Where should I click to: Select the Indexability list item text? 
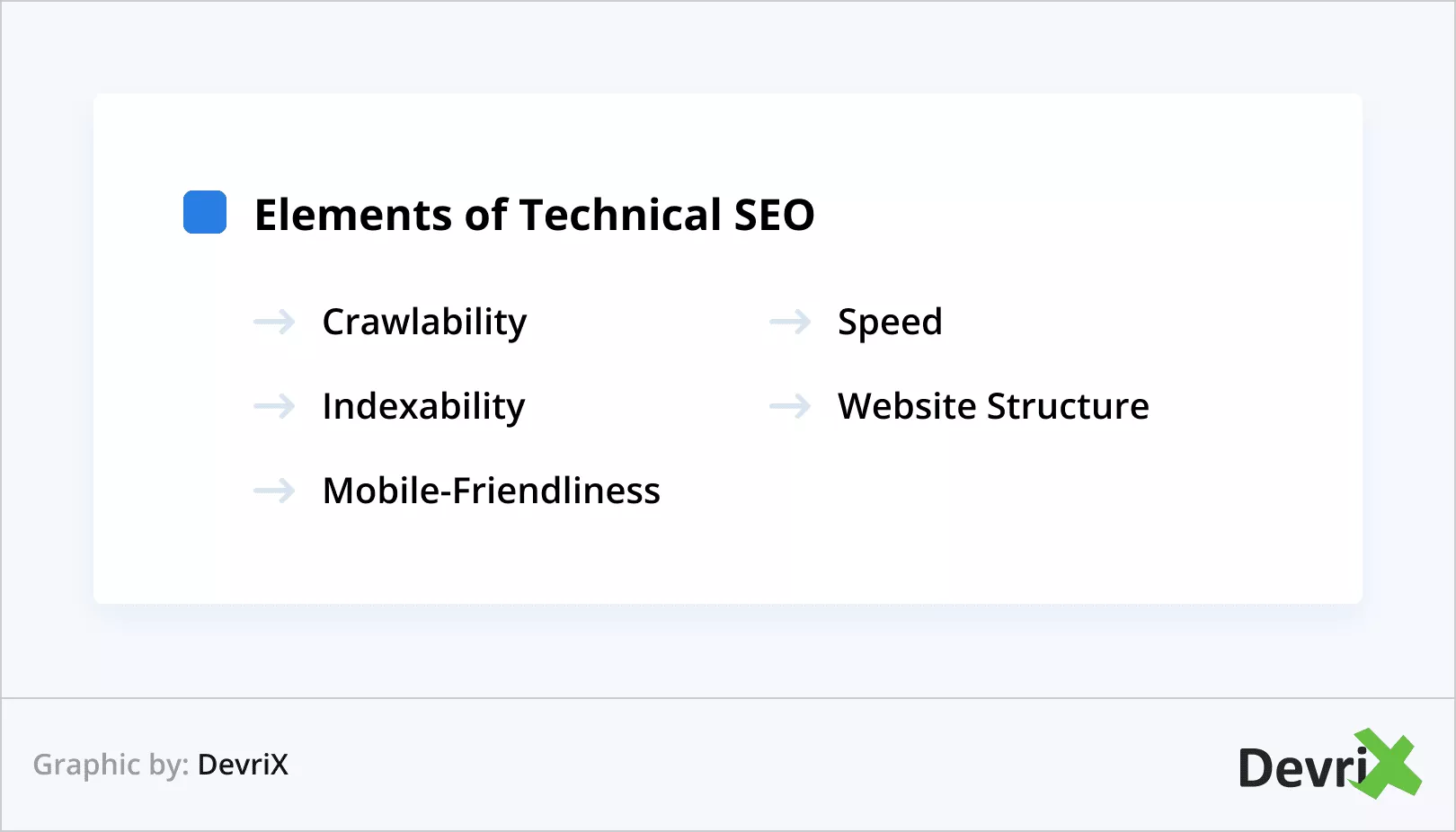point(423,406)
